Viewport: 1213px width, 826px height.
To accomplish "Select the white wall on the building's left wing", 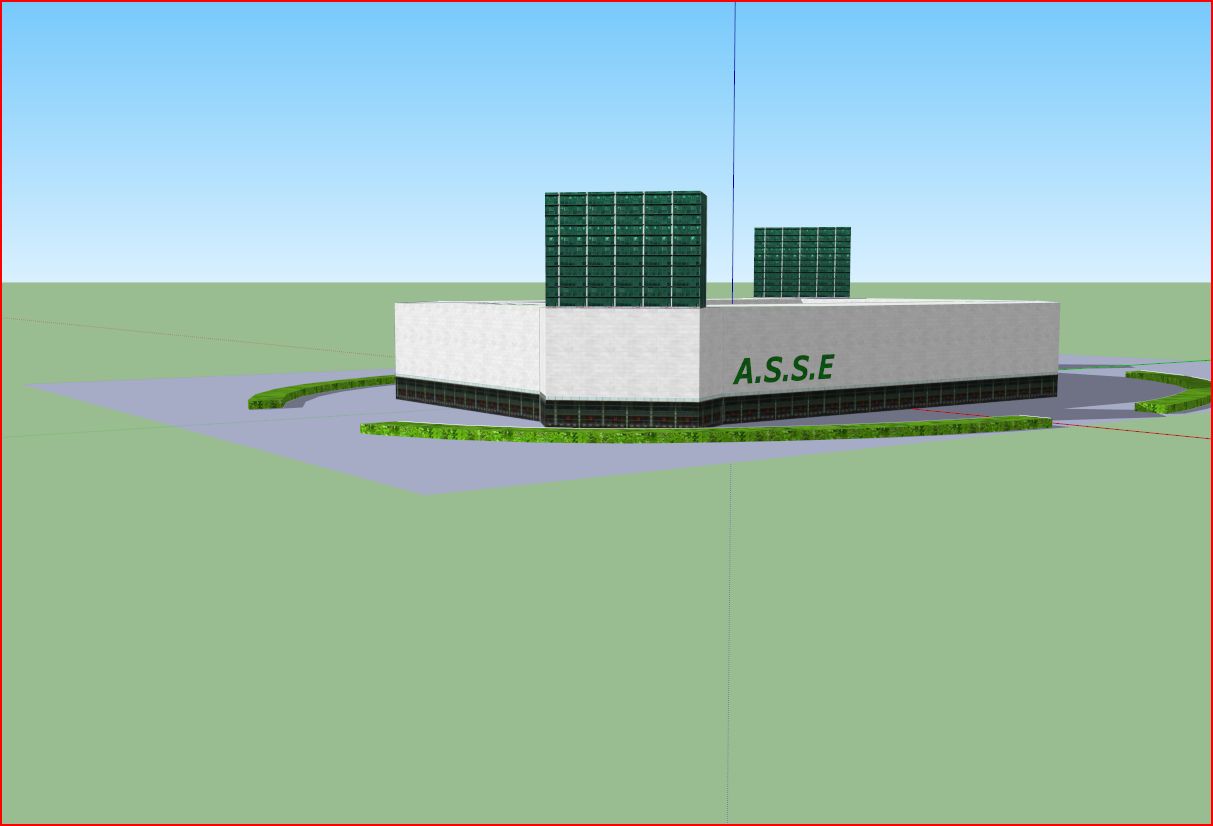I will (x=466, y=342).
